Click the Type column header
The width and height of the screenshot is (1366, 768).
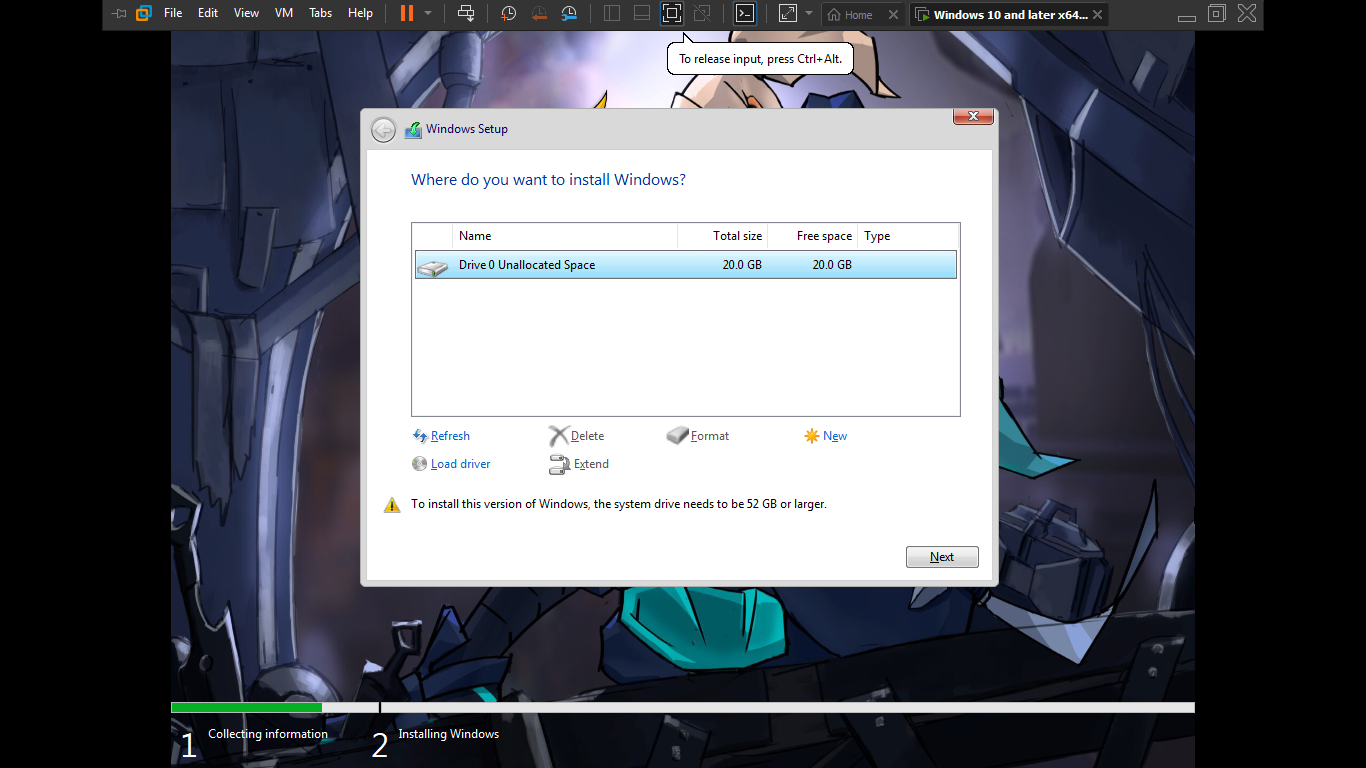(x=908, y=236)
